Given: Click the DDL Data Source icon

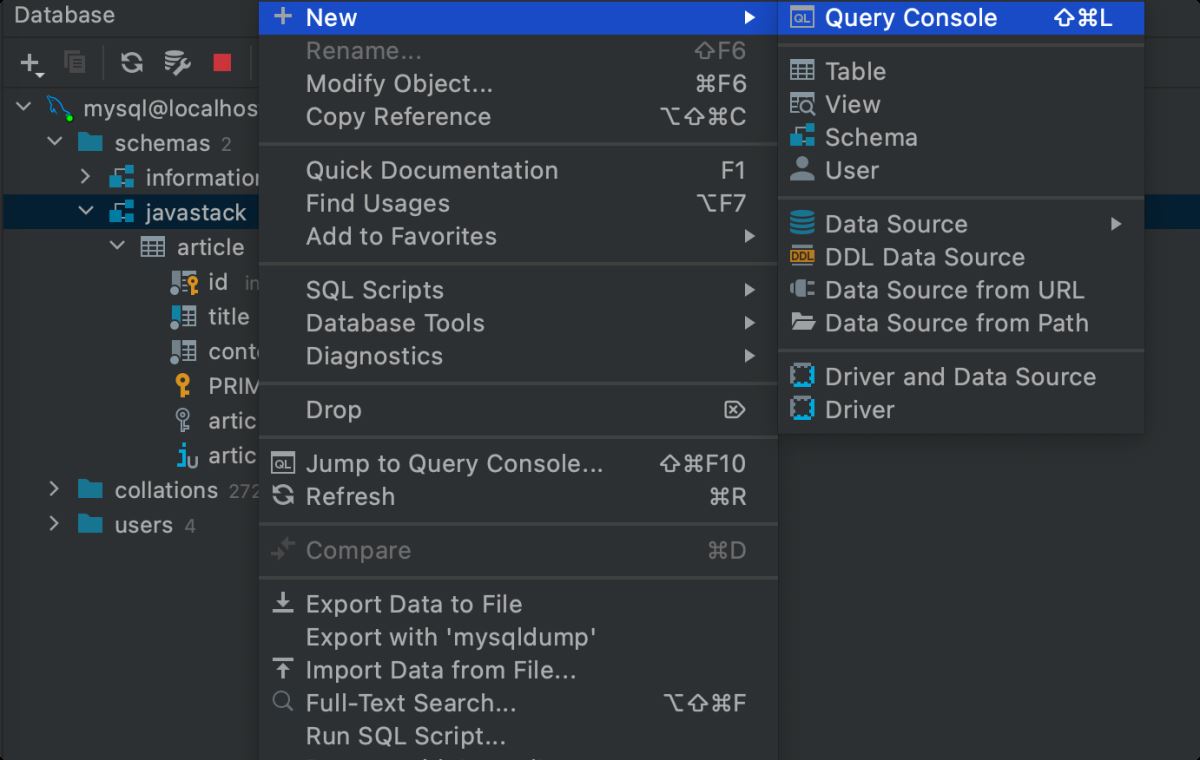Looking at the screenshot, I should (x=802, y=257).
